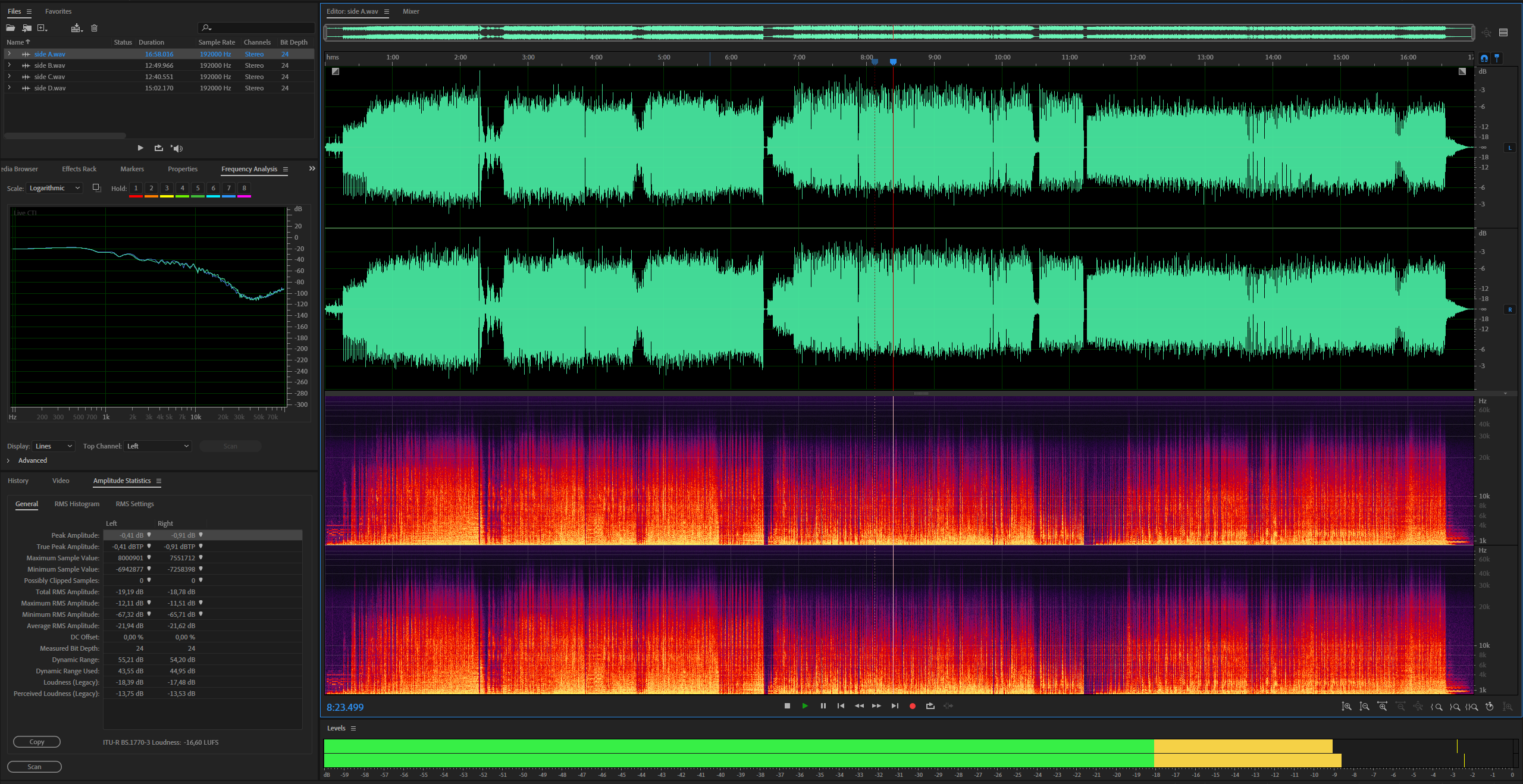Viewport: 1523px width, 784px height.
Task: Toggle the blue playhead marker button beside Snapping
Action: click(x=1497, y=58)
